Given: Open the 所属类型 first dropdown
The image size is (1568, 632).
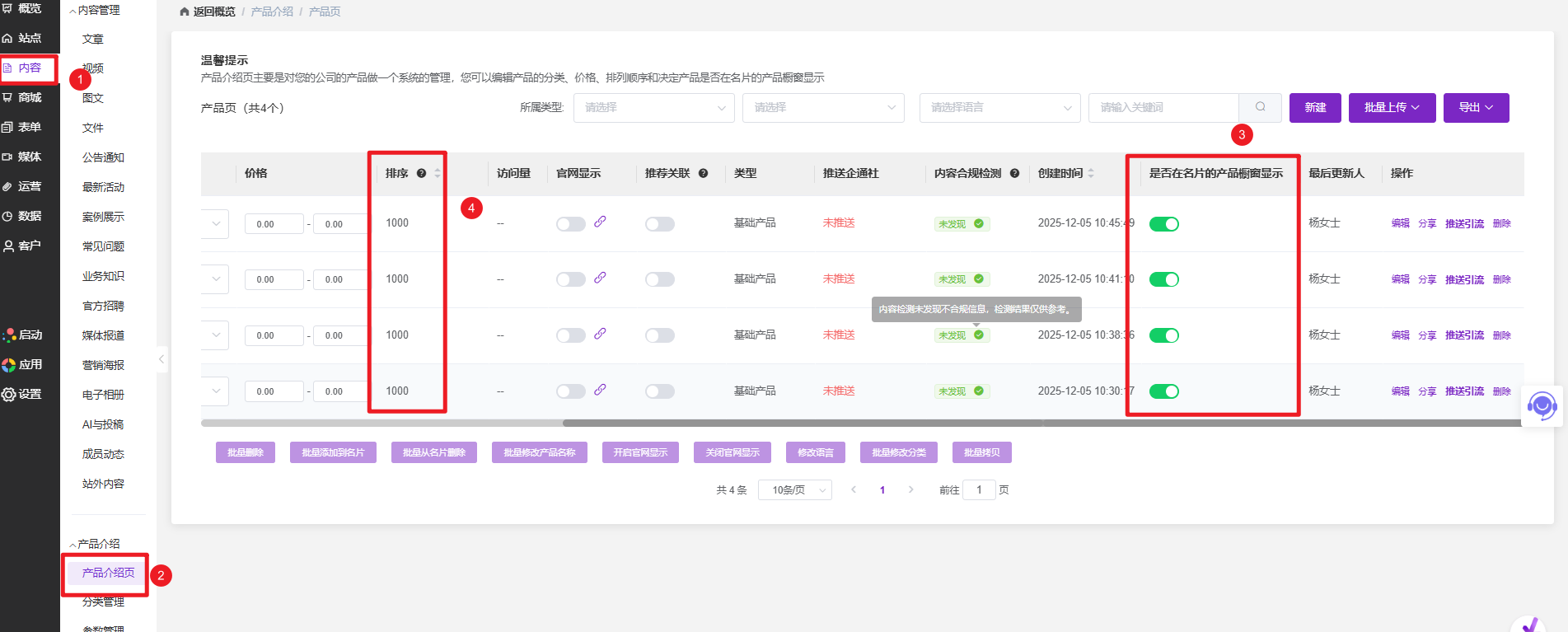Looking at the screenshot, I should tap(653, 108).
